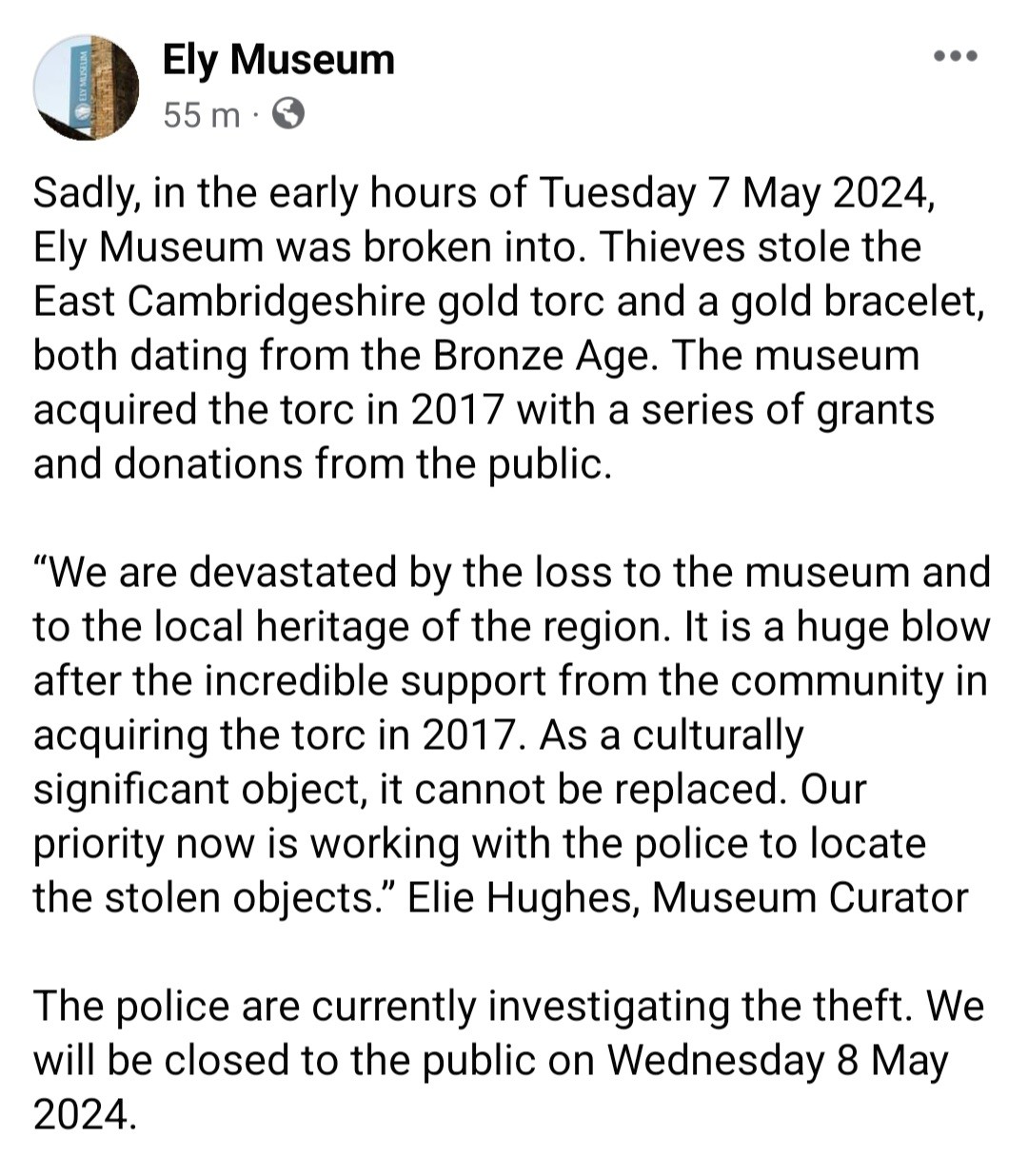Open the three-dot post options menu
This screenshot has height=1176, width=1028.
(956, 56)
